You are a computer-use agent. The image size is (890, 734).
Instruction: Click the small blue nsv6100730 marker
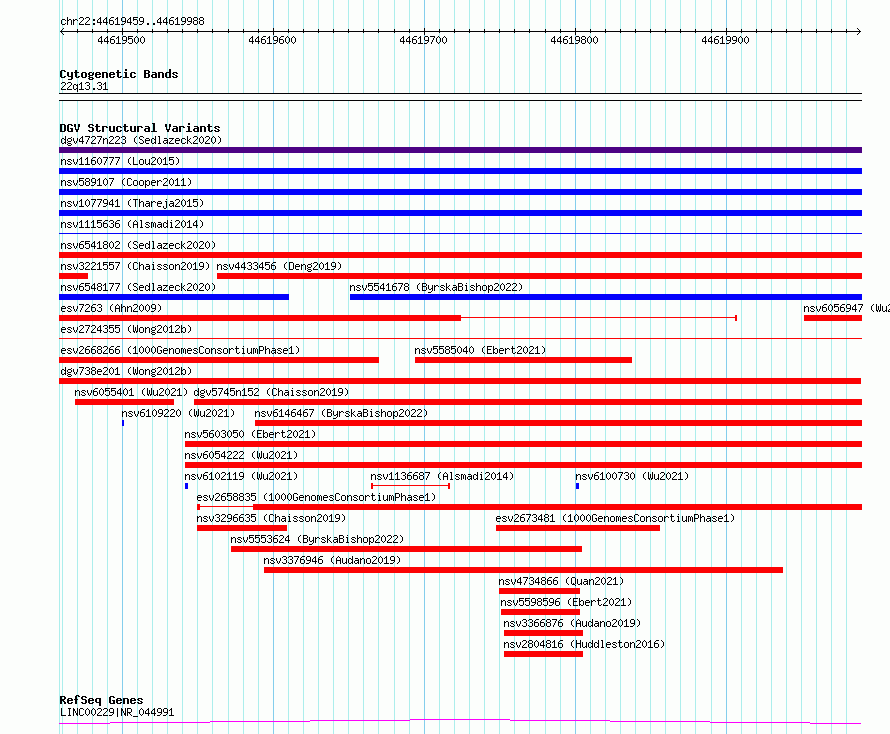click(x=577, y=486)
